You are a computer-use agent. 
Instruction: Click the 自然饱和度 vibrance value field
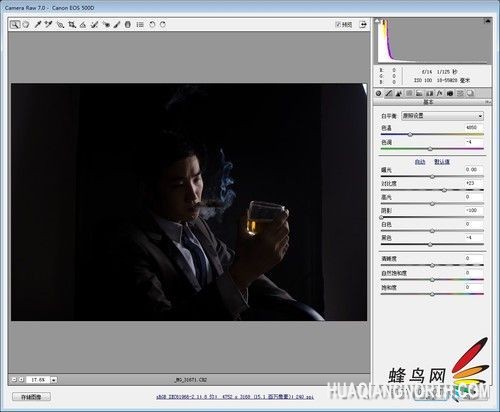[x=474, y=273]
